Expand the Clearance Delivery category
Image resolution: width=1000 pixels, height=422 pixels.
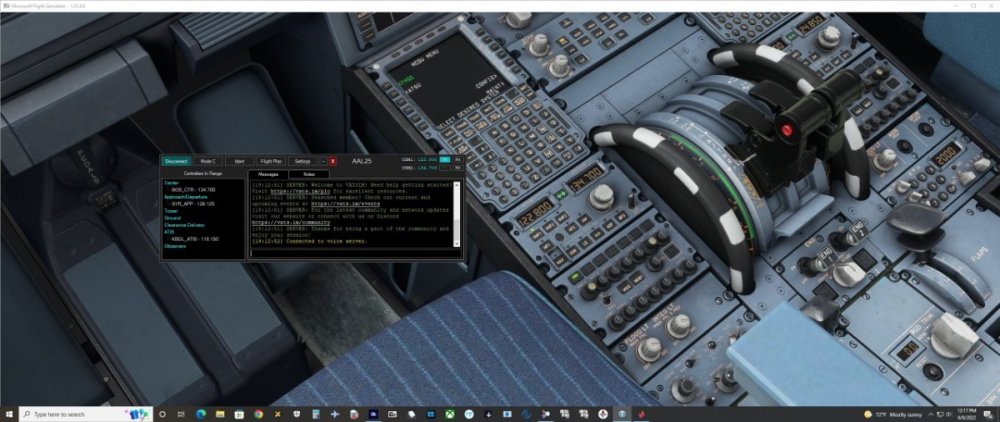pos(184,225)
